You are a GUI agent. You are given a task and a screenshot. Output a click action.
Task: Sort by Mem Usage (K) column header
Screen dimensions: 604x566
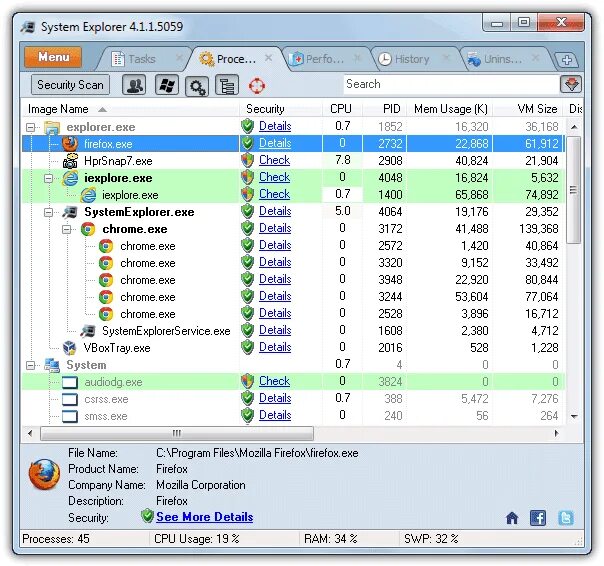tap(450, 109)
